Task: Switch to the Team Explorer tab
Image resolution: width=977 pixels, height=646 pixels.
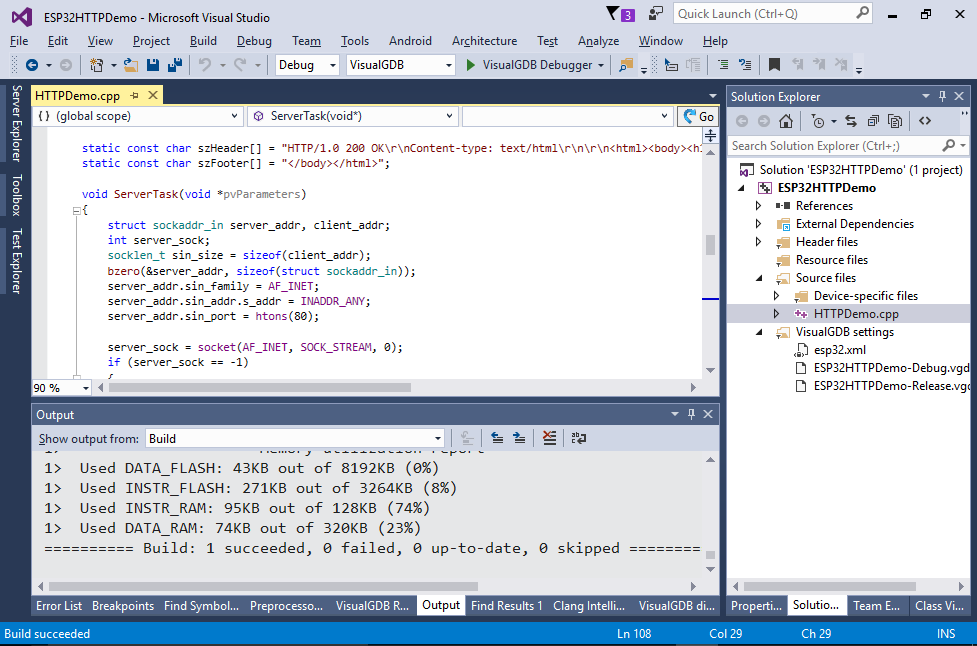Action: (x=876, y=606)
